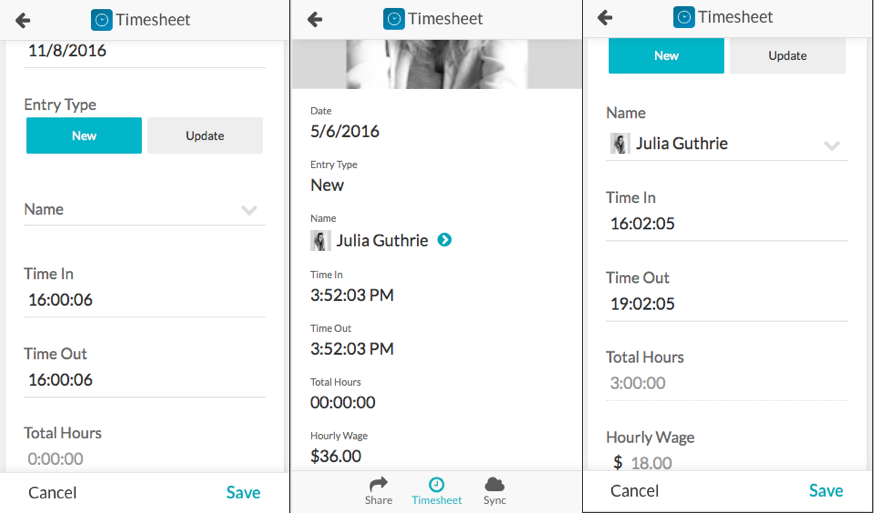The image size is (874, 513).
Task: Open Julia Guthrie name dropdown chevron
Action: pos(832,146)
